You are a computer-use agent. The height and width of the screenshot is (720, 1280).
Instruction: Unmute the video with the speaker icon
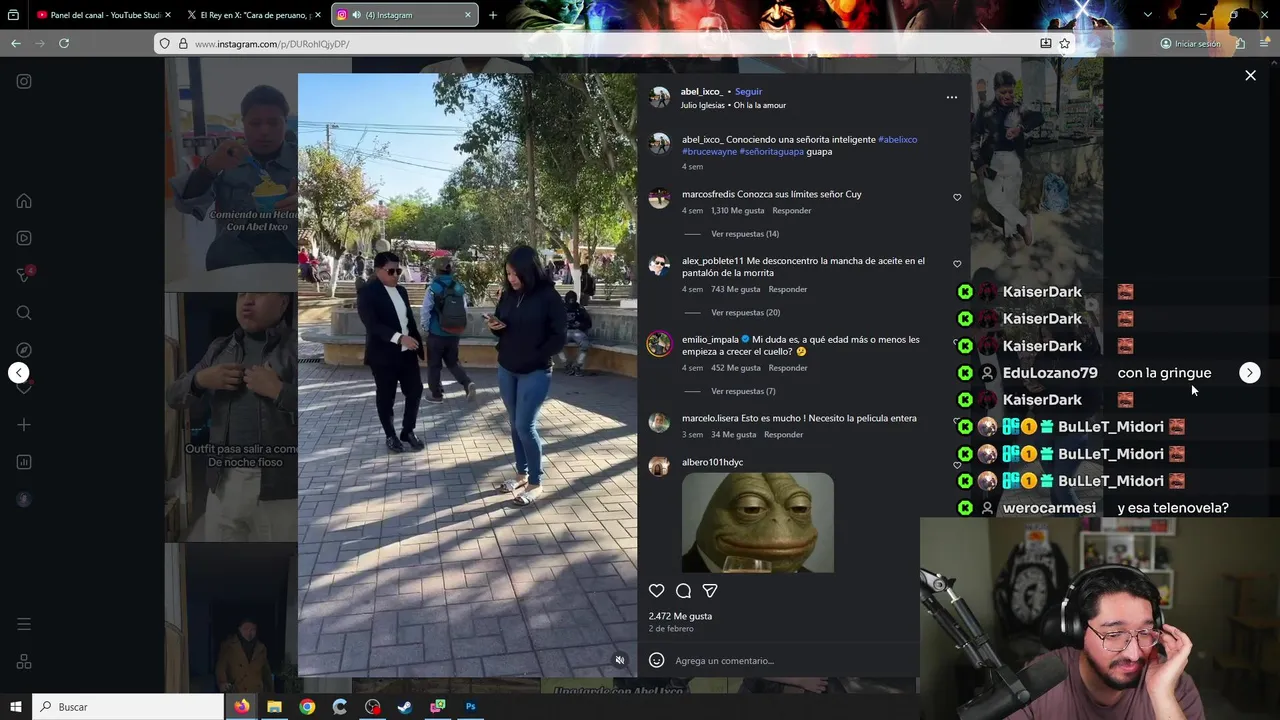pos(619,660)
